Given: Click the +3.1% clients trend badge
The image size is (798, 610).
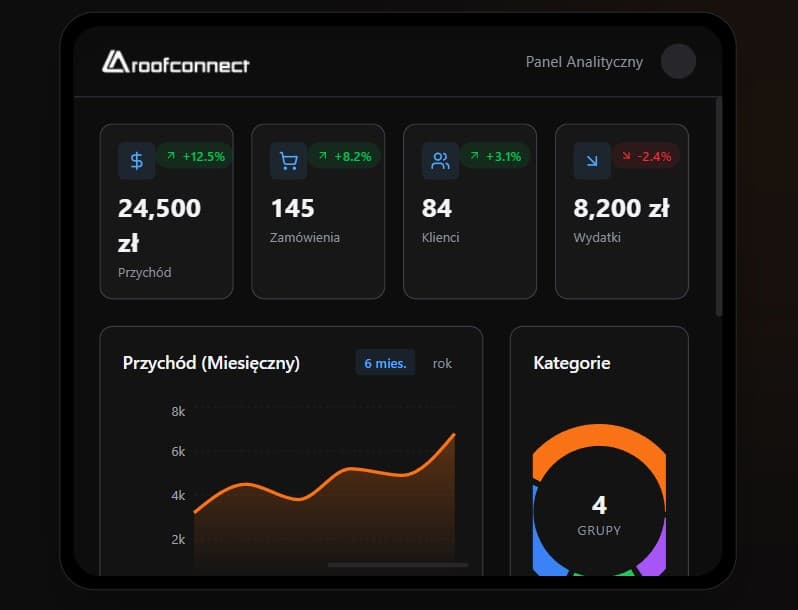Looking at the screenshot, I should pyautogui.click(x=499, y=156).
